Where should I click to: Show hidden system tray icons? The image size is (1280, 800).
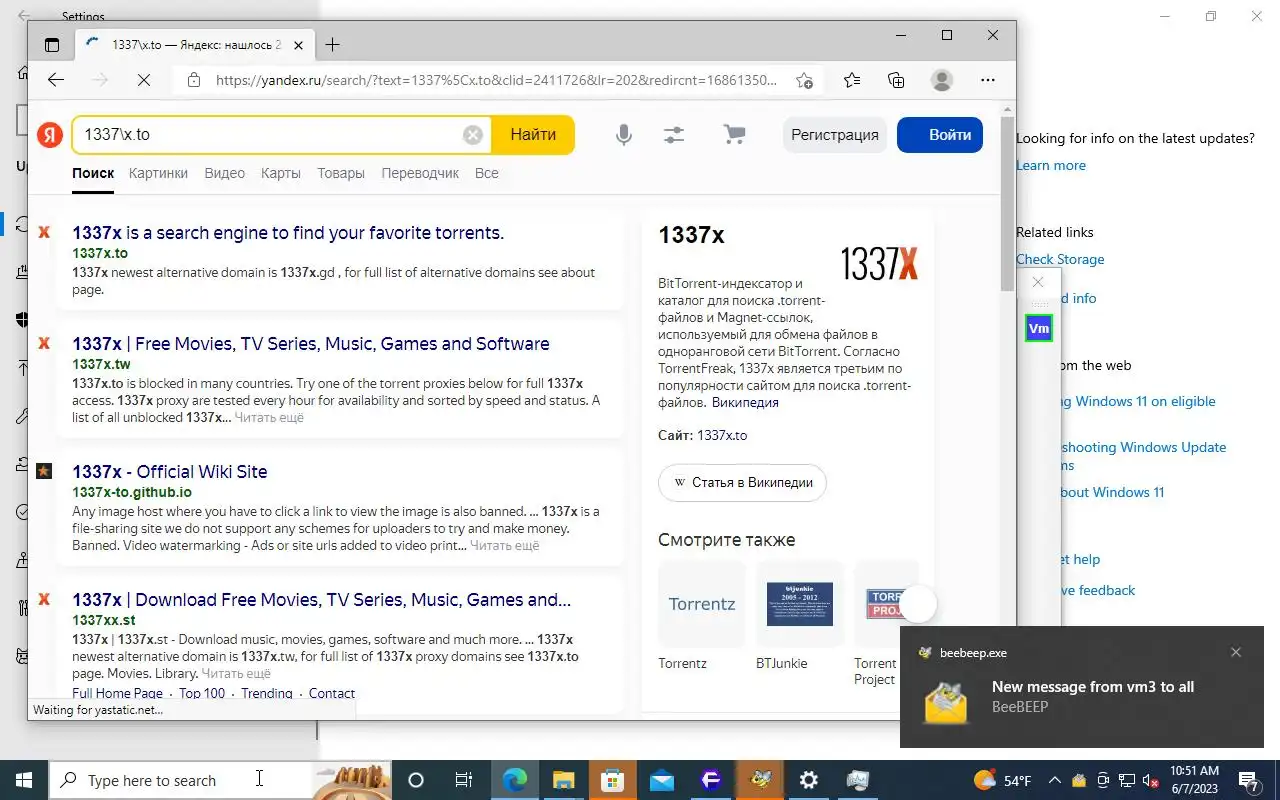click(x=1054, y=780)
